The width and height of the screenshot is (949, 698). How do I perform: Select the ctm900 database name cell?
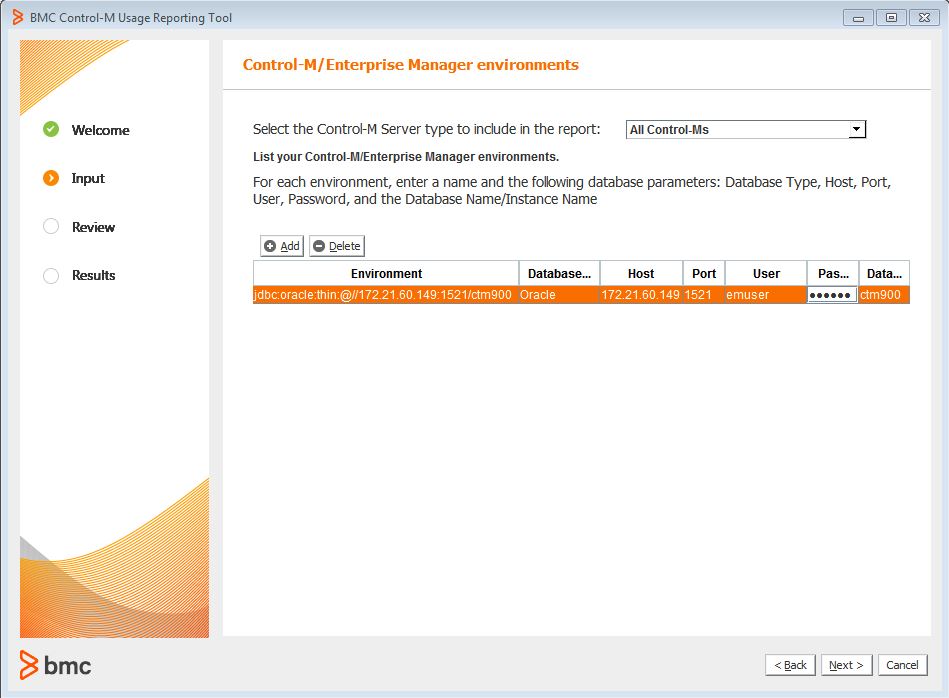[884, 295]
